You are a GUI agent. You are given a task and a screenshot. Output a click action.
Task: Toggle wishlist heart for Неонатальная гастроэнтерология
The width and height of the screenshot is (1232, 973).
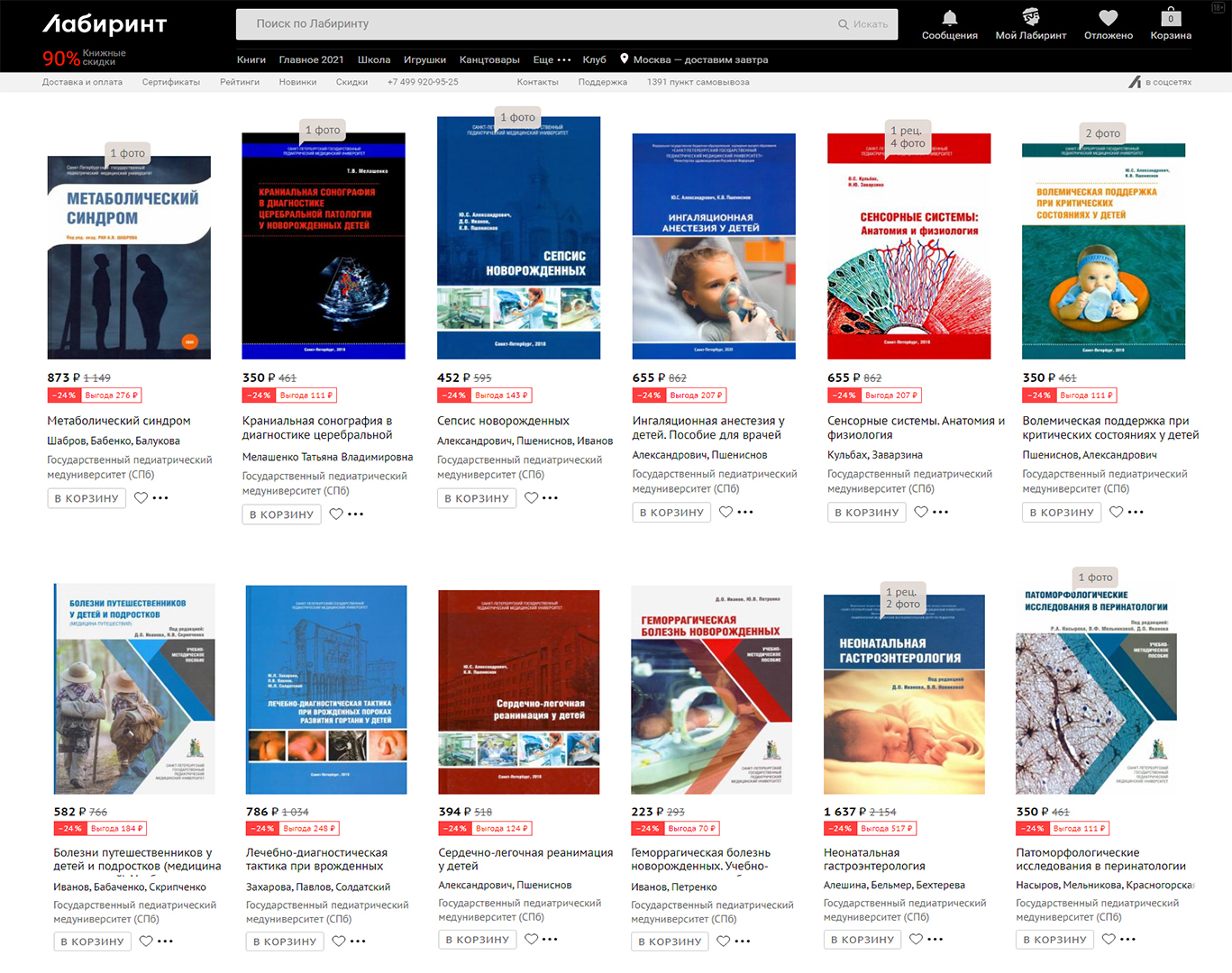[916, 940]
